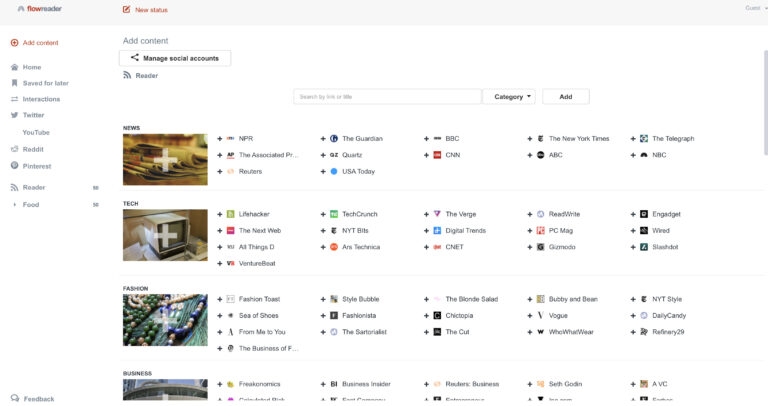Add The Telegraph via plus icon
The image size is (768, 406).
tap(633, 139)
